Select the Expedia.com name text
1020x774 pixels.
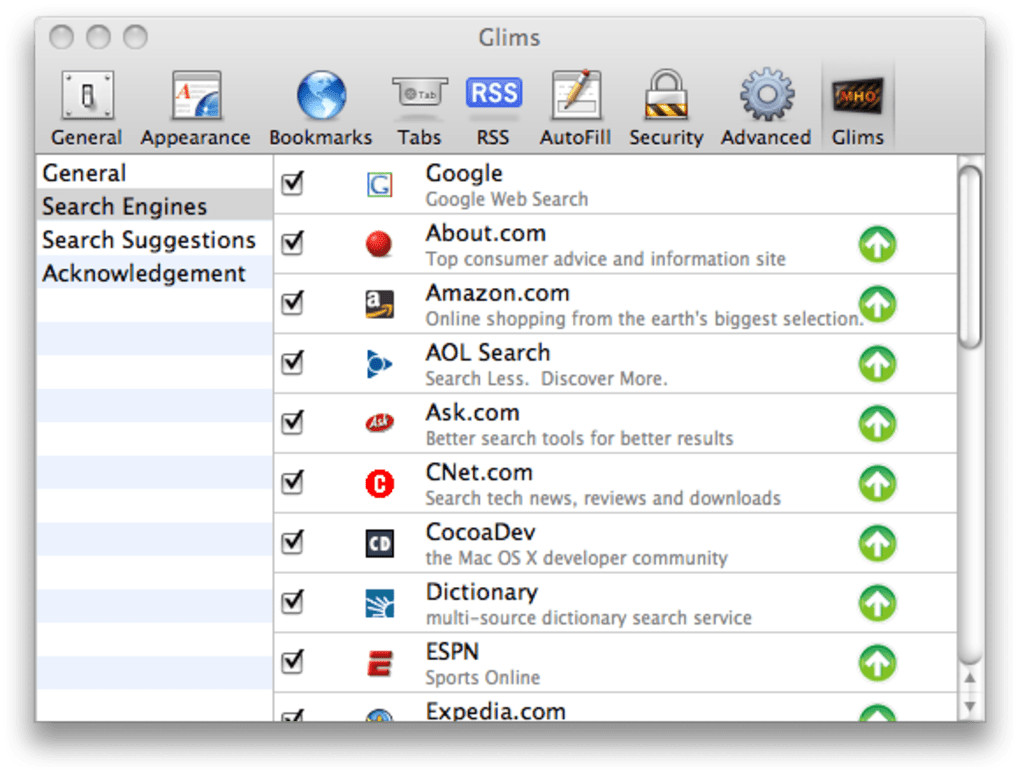click(496, 711)
